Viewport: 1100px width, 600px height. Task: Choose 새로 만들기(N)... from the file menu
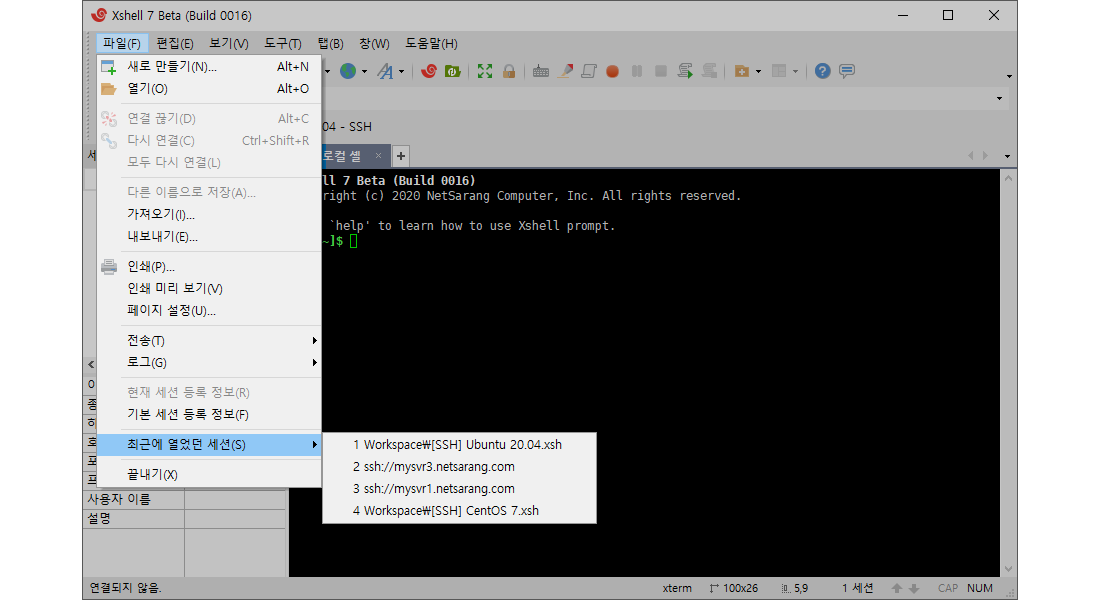pyautogui.click(x=209, y=67)
